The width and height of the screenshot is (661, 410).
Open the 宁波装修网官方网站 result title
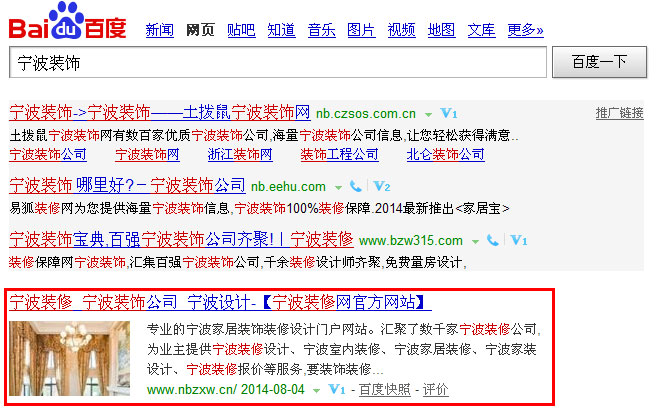220,302
